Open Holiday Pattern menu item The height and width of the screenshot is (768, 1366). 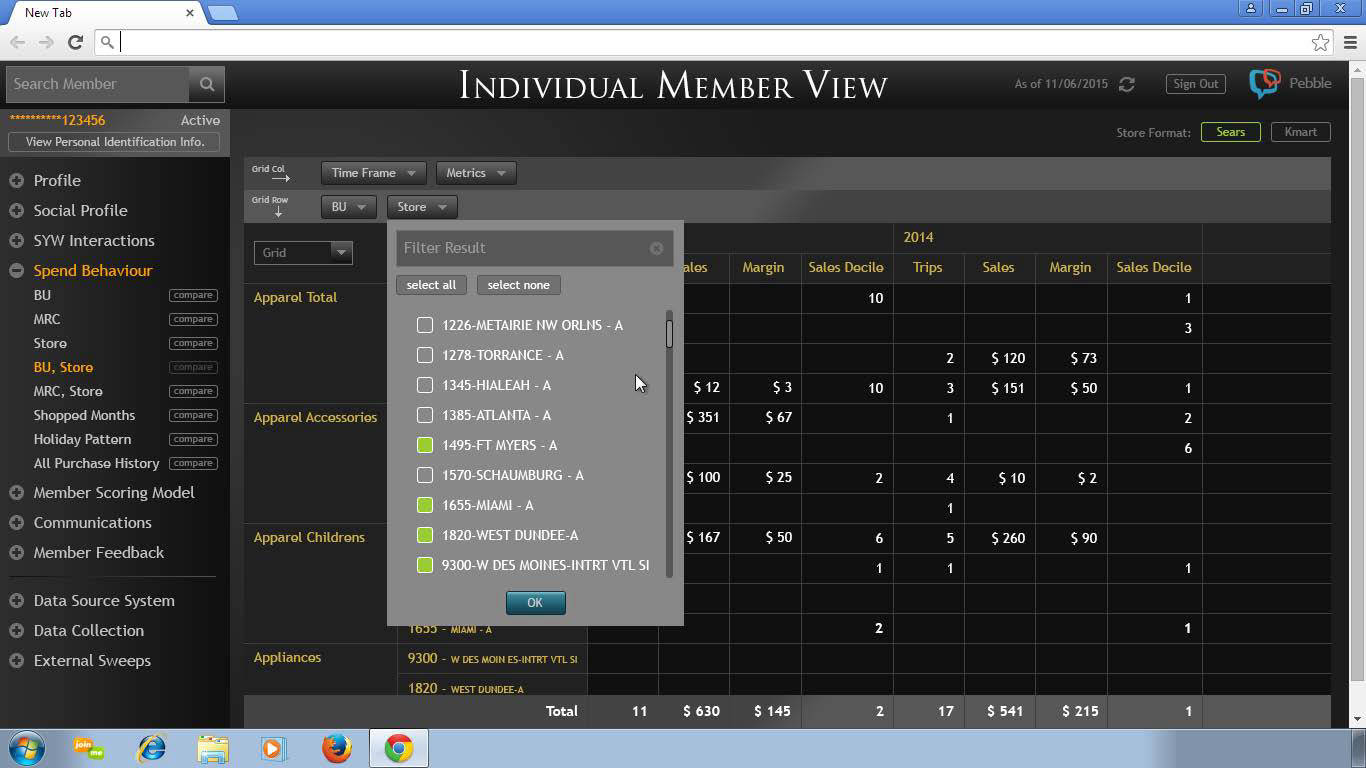[x=82, y=439]
